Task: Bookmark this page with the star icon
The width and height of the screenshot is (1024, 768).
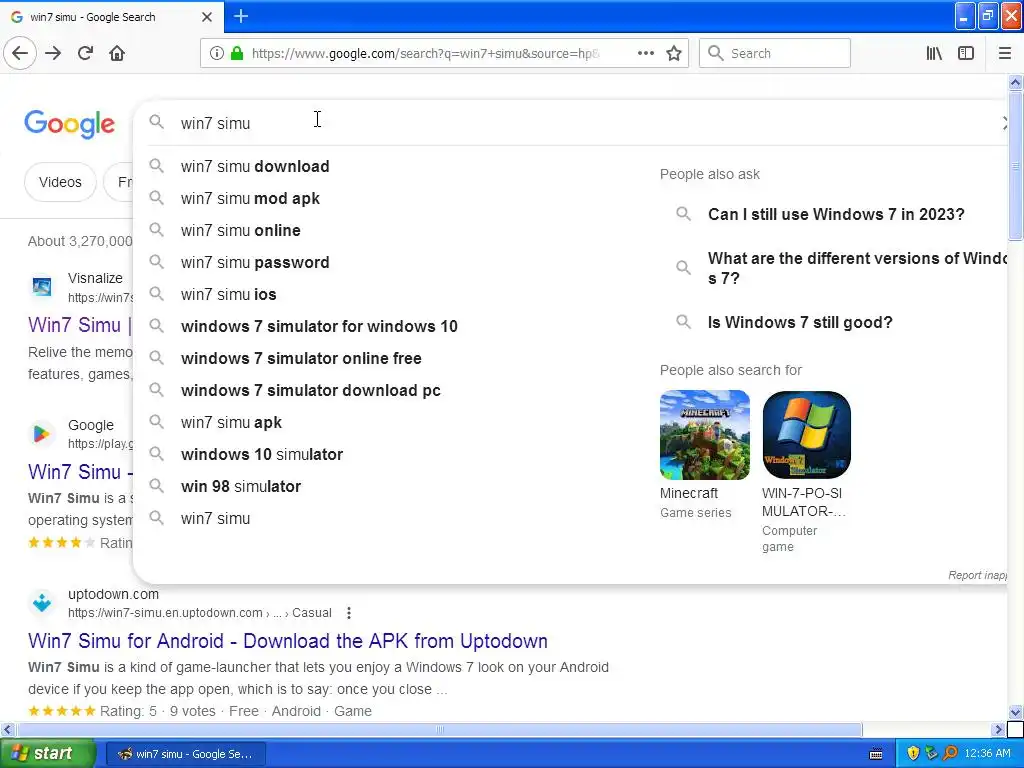Action: click(674, 53)
